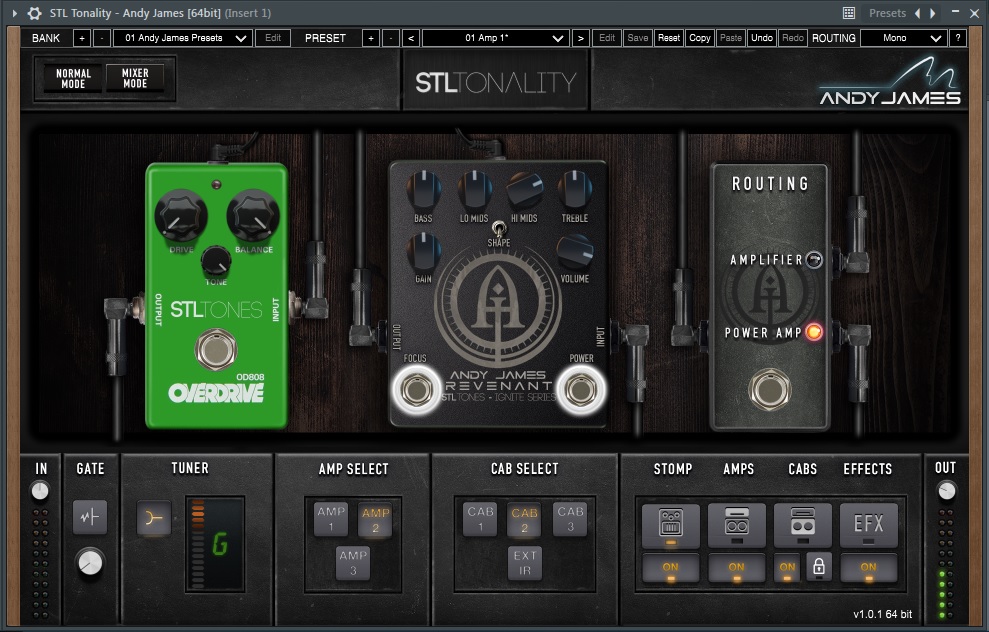Toggle the OD808 Overdrive footswitch
Image resolution: width=989 pixels, height=632 pixels.
tap(216, 349)
